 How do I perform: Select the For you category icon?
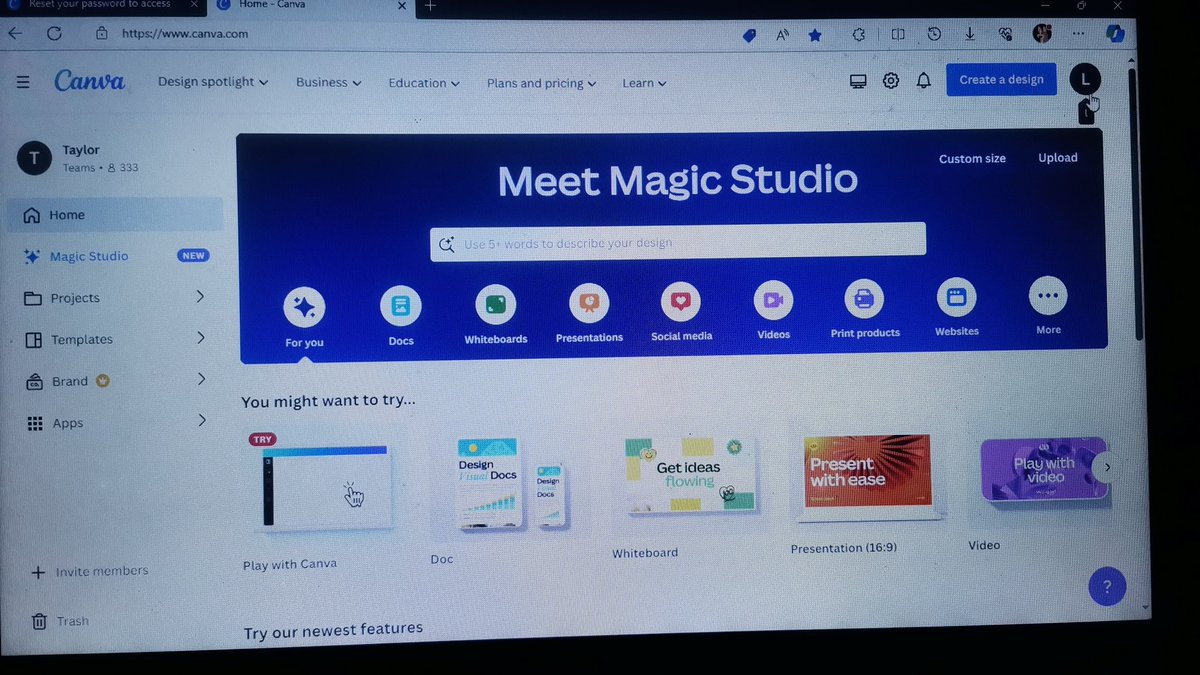pos(304,308)
